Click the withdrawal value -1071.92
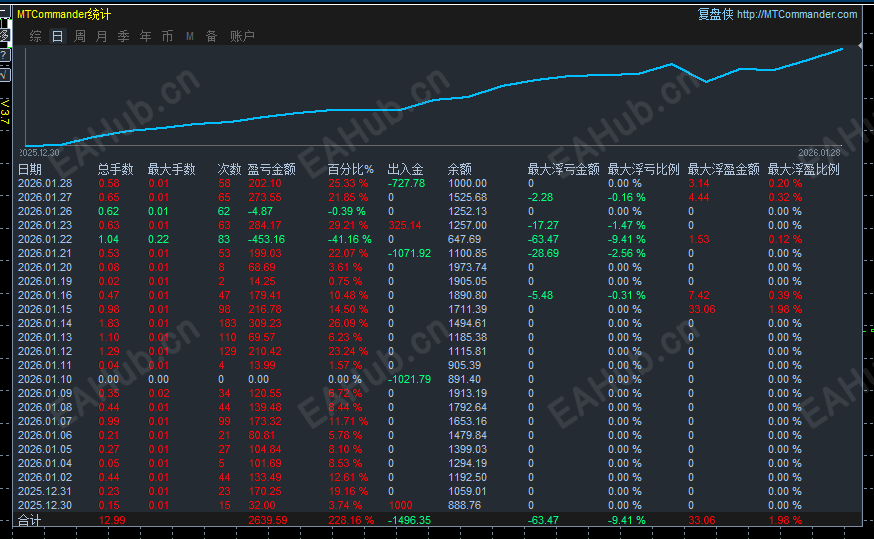Screen dimensions: 874x539 pos(410,253)
